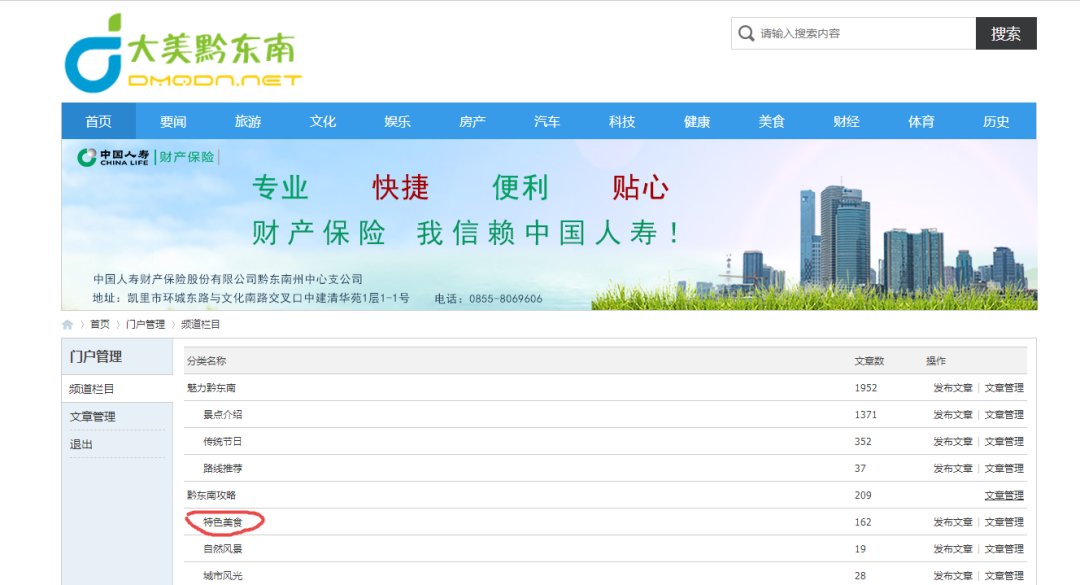
Task: Click the article count 162
Action: click(863, 522)
